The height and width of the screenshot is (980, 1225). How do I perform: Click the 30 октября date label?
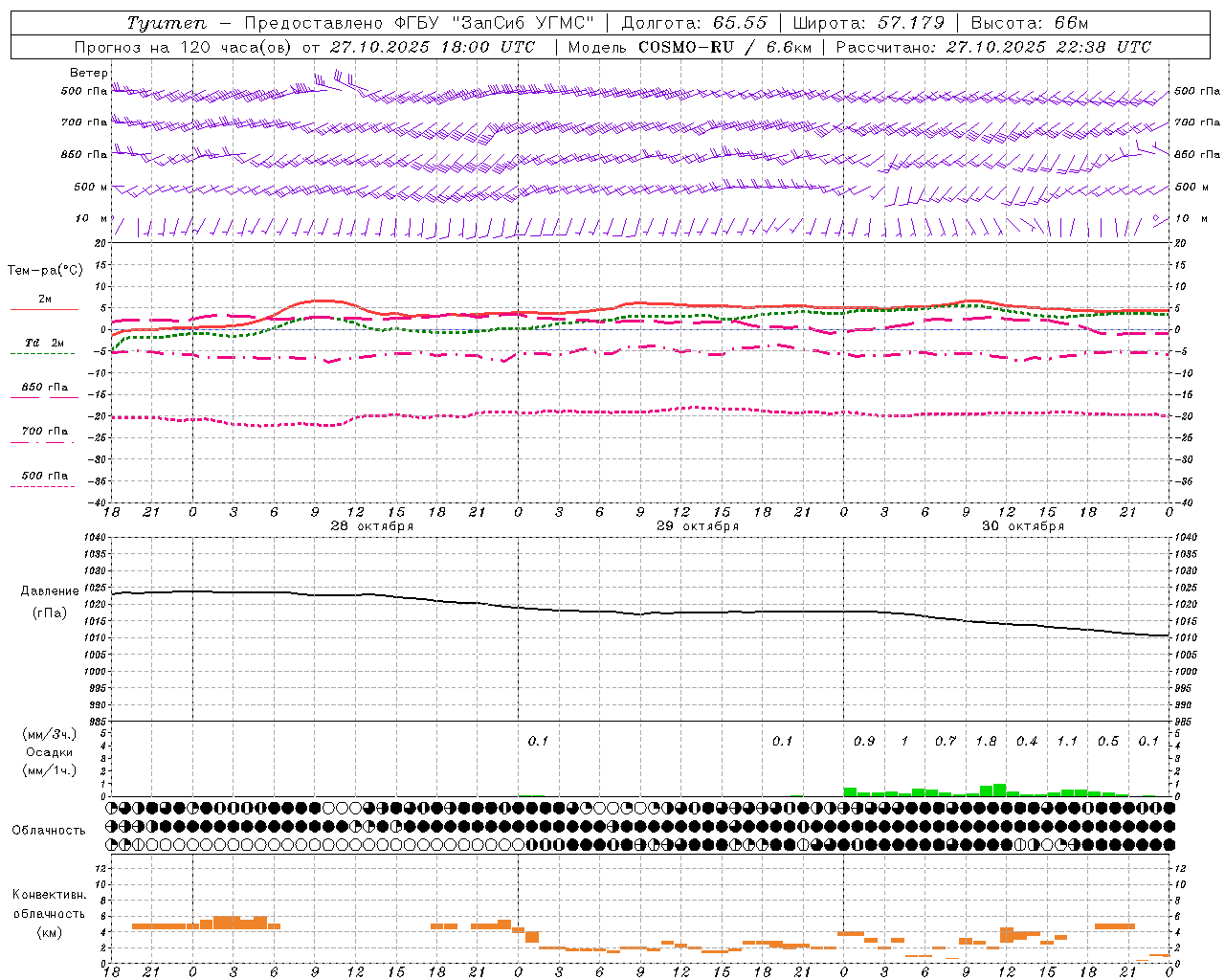tap(1023, 525)
